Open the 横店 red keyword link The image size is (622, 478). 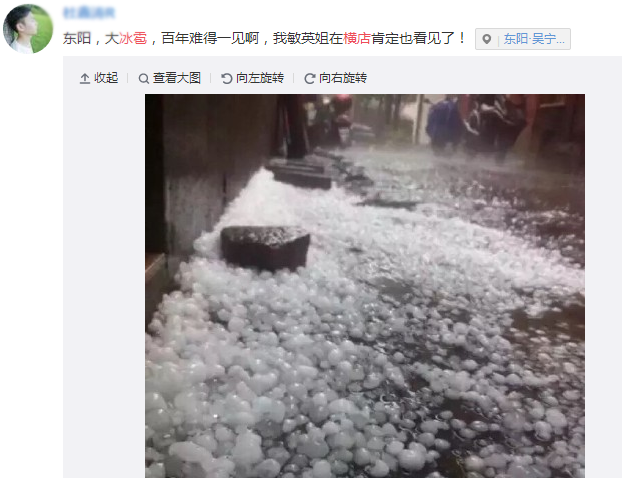click(x=357, y=38)
